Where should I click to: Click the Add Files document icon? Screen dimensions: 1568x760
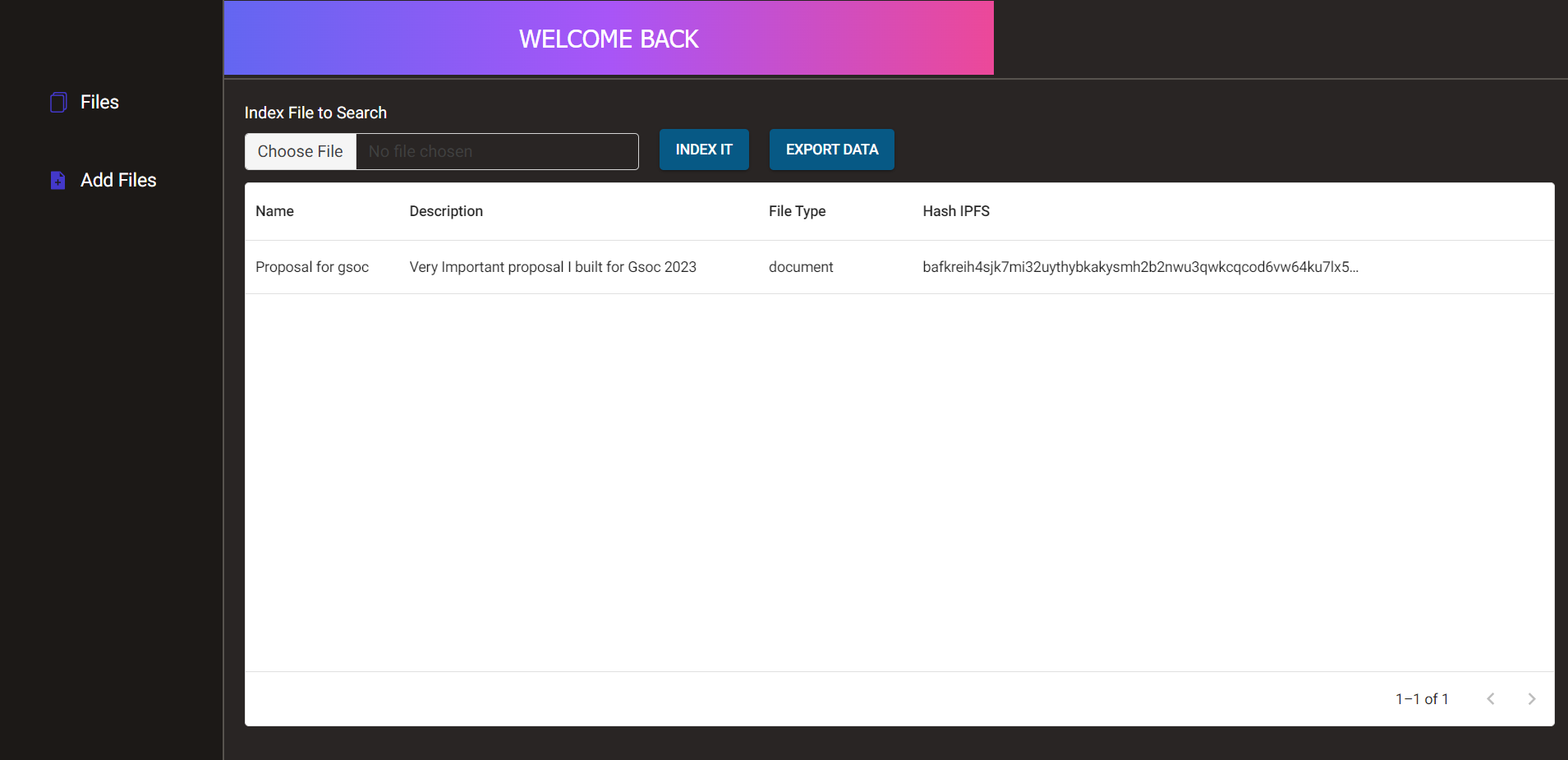click(x=57, y=180)
